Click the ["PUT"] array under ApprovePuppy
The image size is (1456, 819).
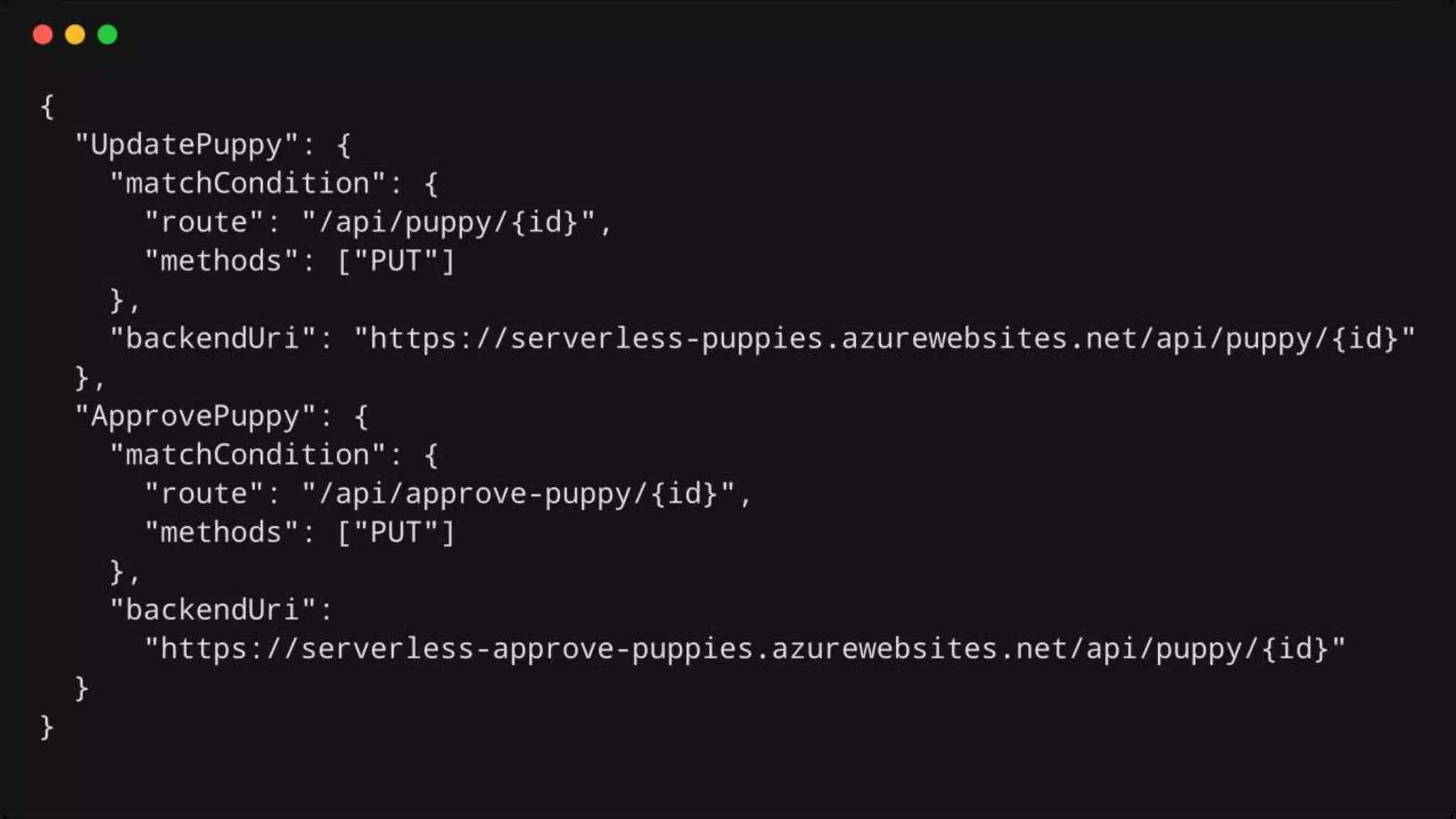point(396,533)
